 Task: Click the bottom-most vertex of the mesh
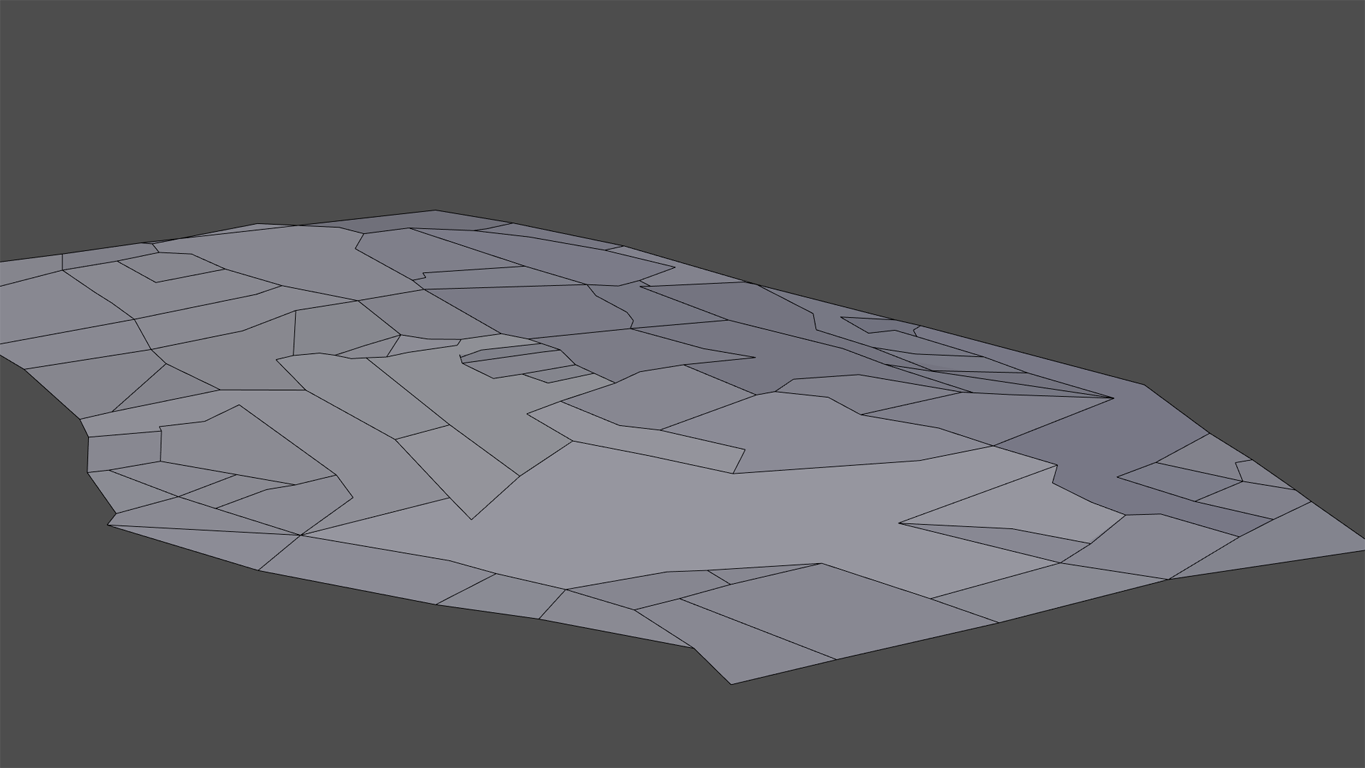click(731, 684)
